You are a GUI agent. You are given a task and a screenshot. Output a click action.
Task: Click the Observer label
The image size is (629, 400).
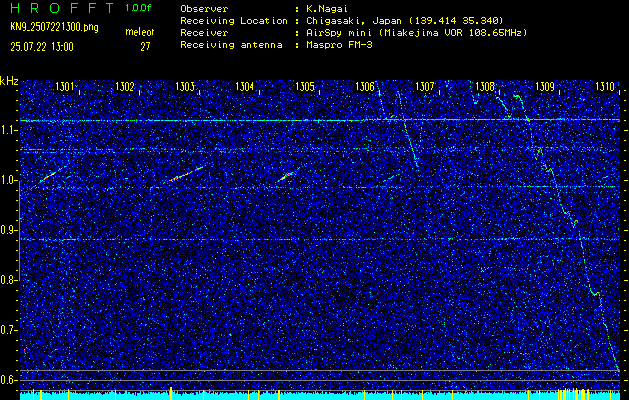[x=204, y=9]
